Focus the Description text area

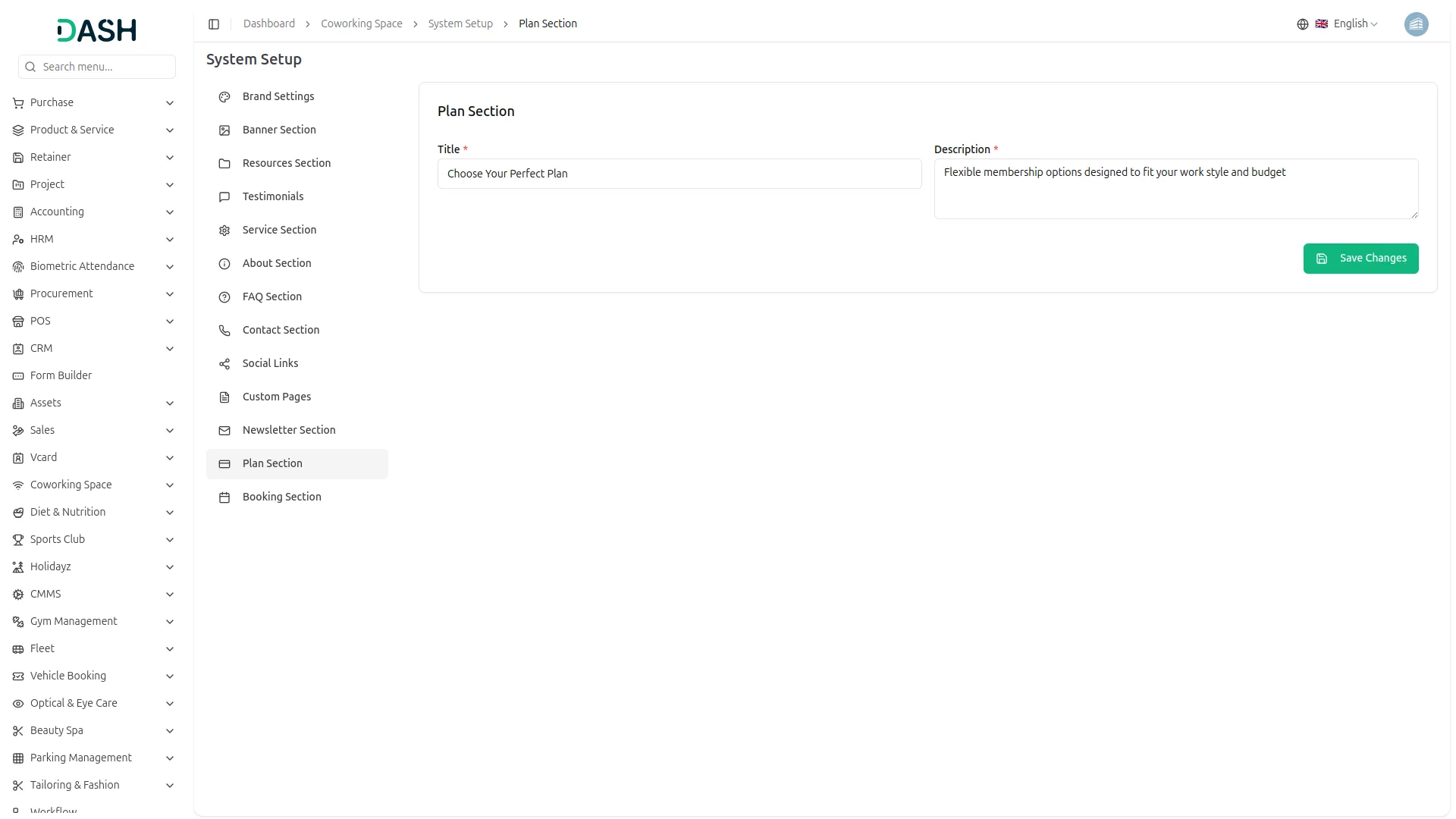1175,189
